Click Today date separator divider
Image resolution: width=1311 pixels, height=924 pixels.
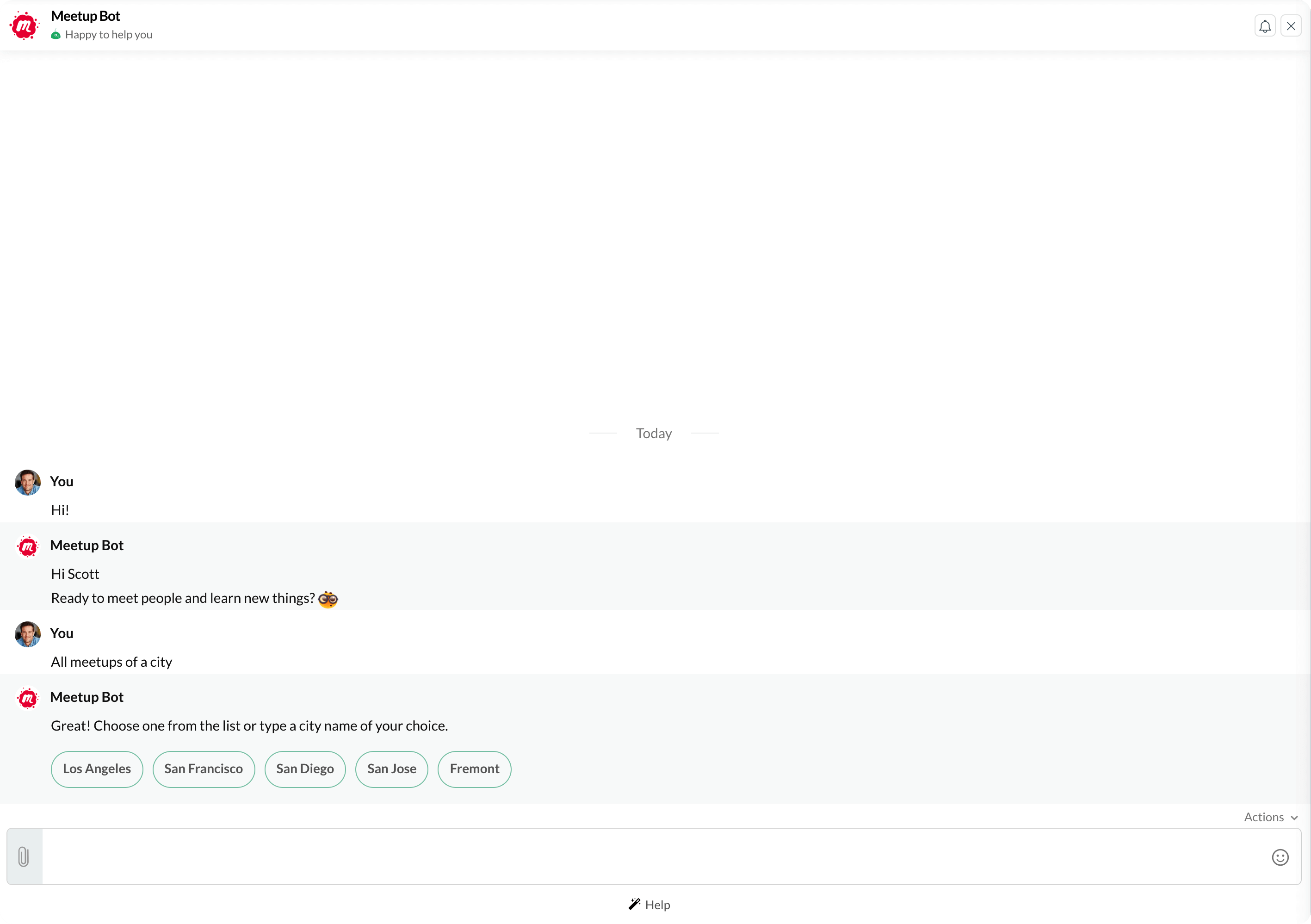654,433
